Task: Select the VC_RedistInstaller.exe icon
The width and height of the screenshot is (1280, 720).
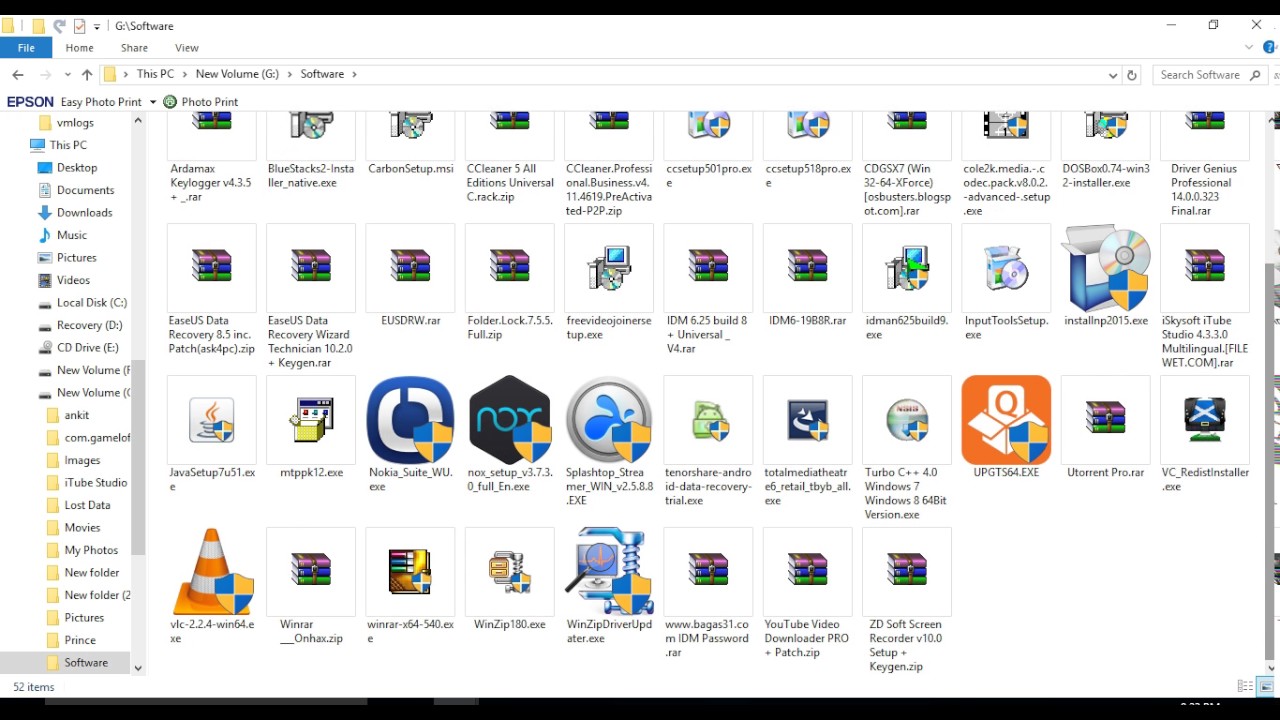Action: 1205,420
